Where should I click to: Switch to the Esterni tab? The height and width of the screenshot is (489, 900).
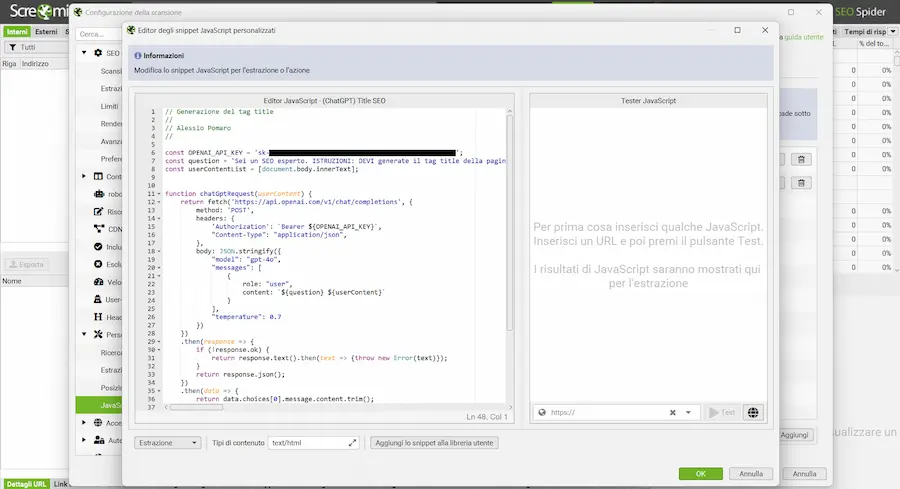pos(46,32)
